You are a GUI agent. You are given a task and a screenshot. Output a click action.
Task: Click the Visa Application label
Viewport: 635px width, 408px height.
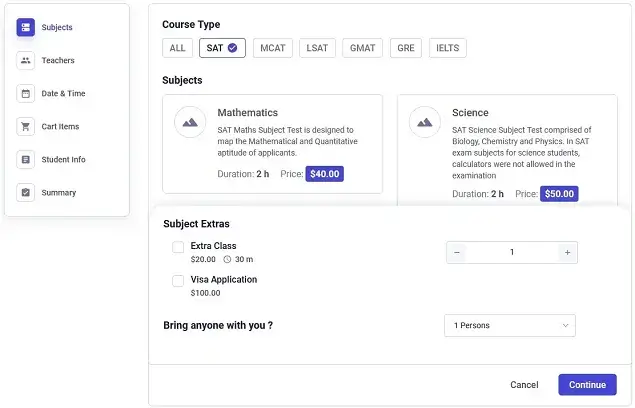224,280
